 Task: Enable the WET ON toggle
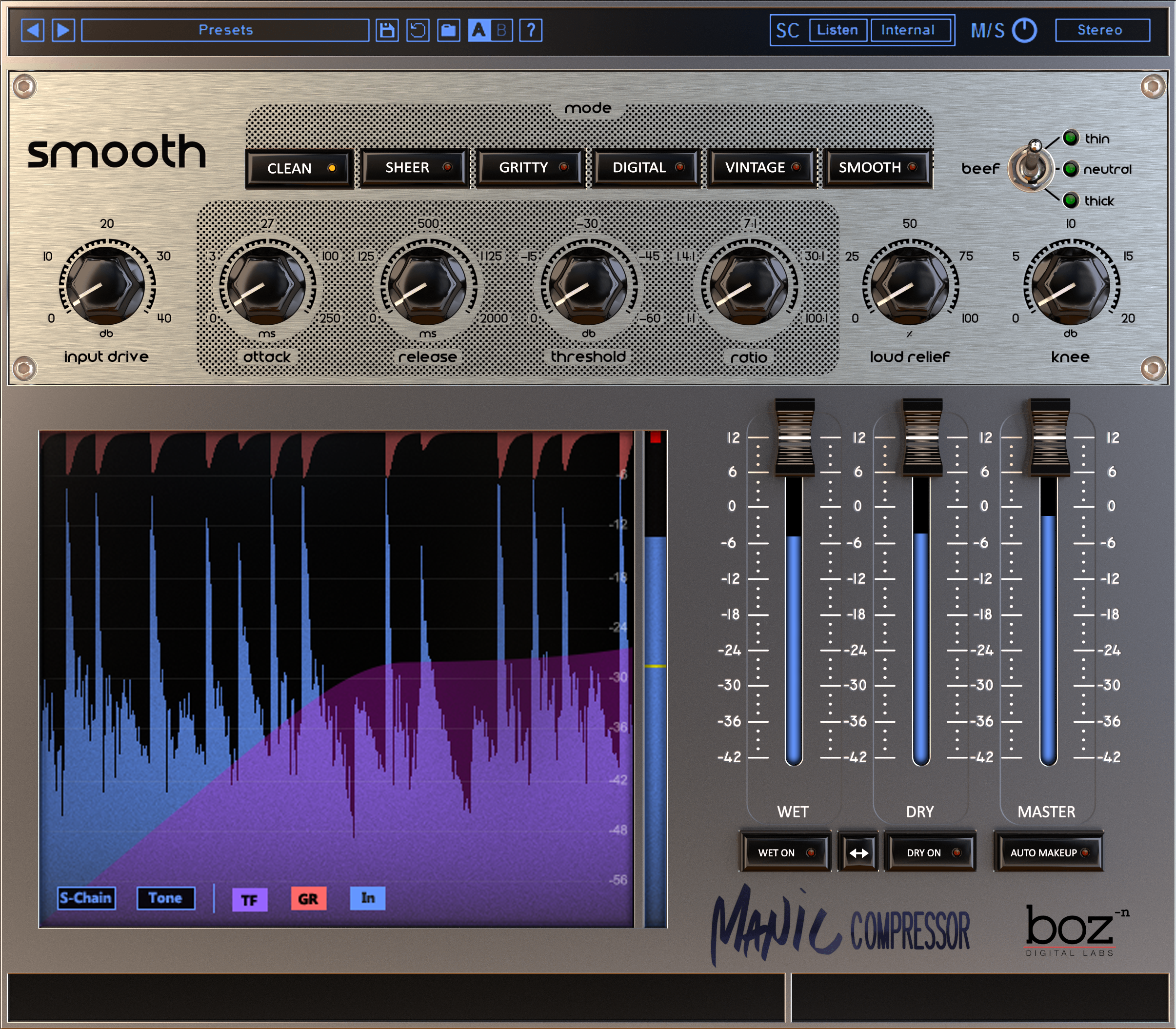(785, 853)
